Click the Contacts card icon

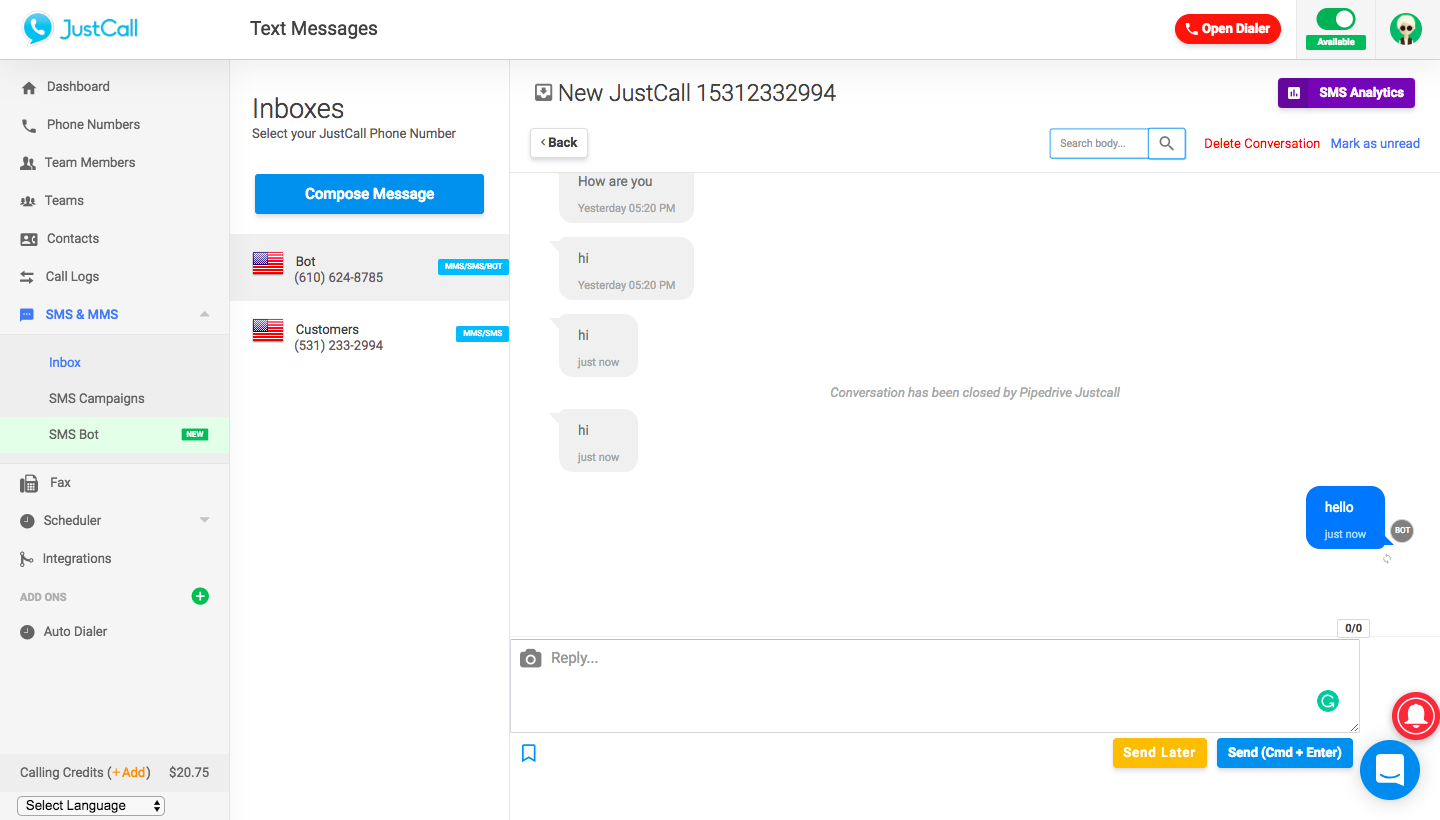click(x=29, y=239)
